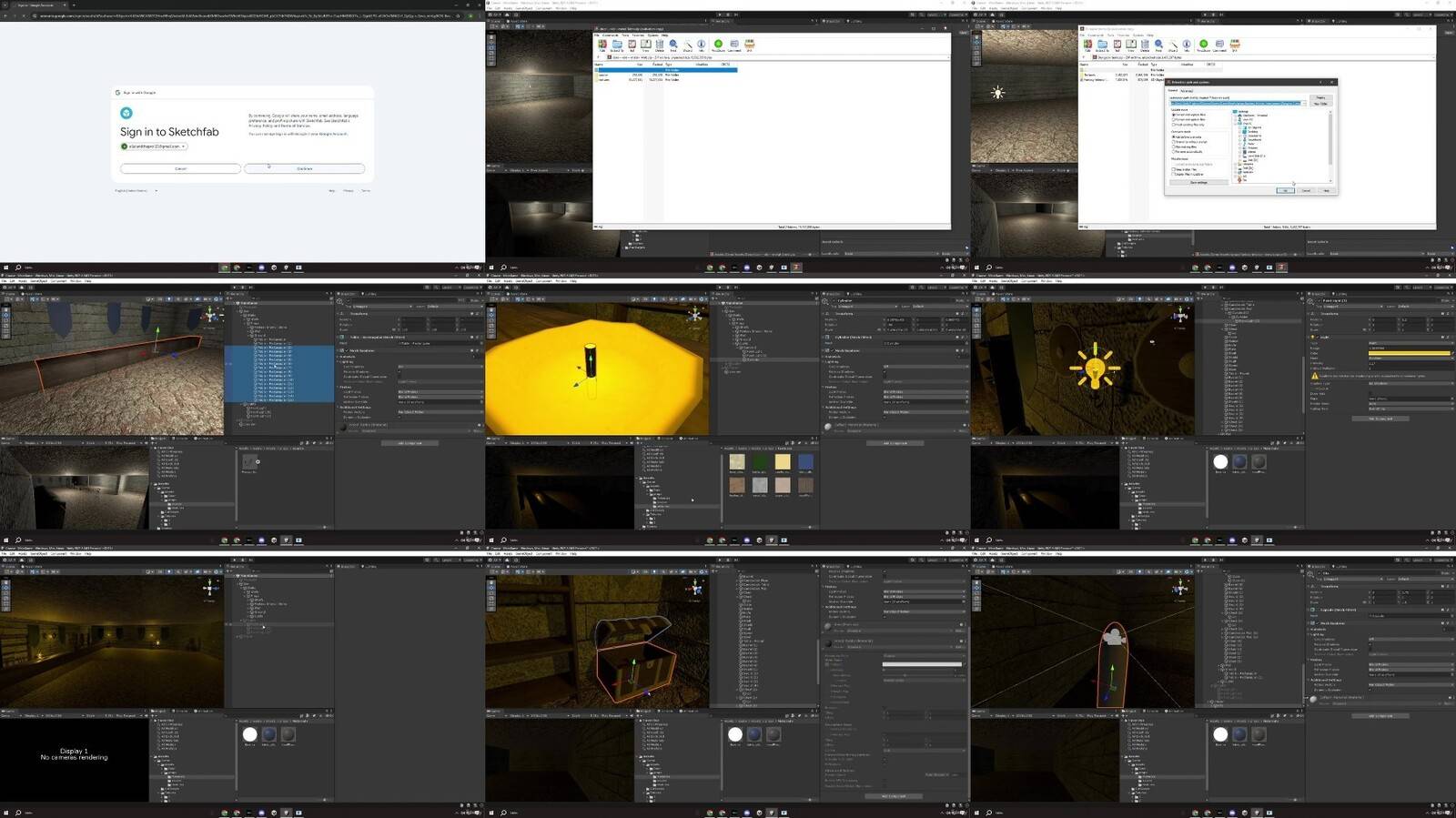Open language dropdown below Sketchfab sign-in card
Image resolution: width=1456 pixels, height=818 pixels.
tap(136, 190)
